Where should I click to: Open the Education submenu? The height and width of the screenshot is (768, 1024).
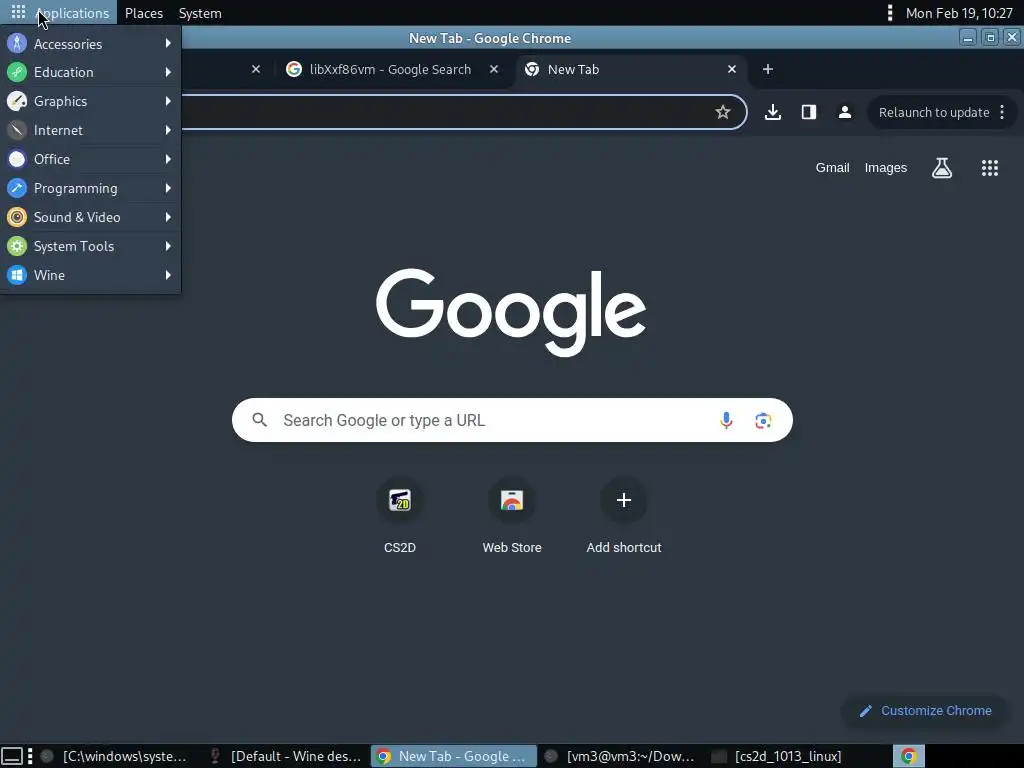point(90,72)
